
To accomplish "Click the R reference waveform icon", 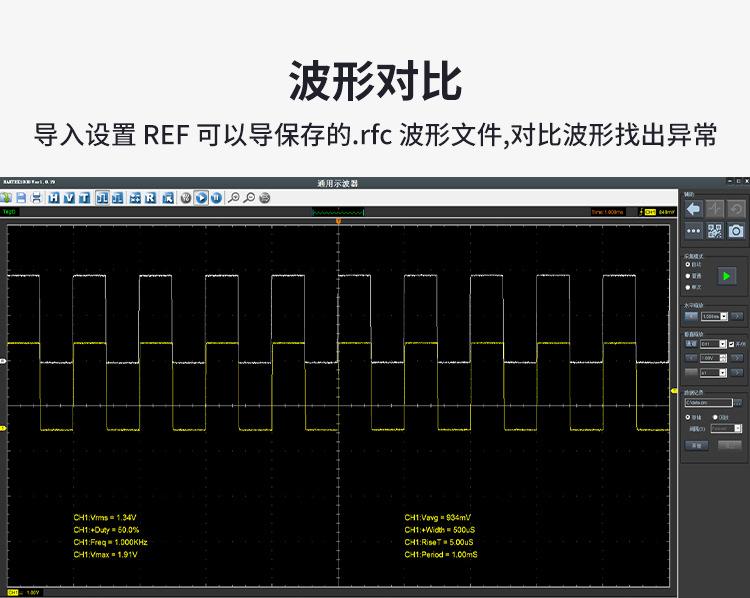I will coord(150,198).
